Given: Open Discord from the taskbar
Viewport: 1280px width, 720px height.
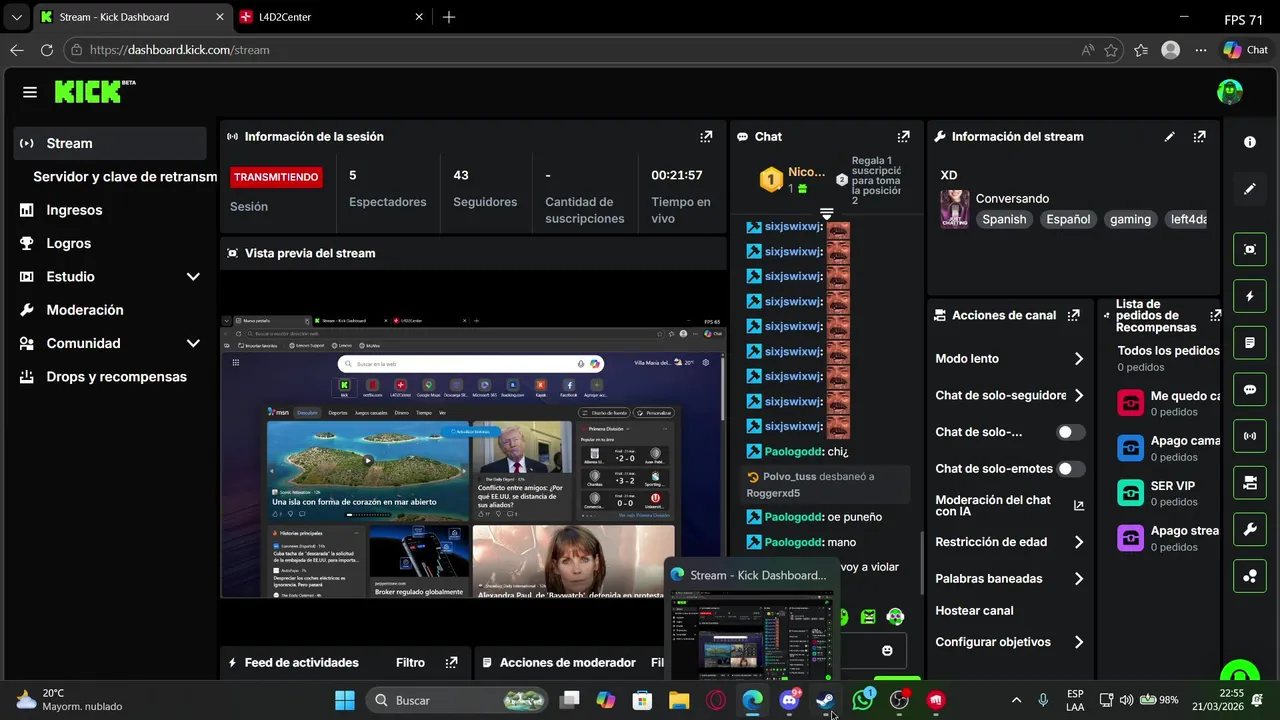Looking at the screenshot, I should pos(789,700).
